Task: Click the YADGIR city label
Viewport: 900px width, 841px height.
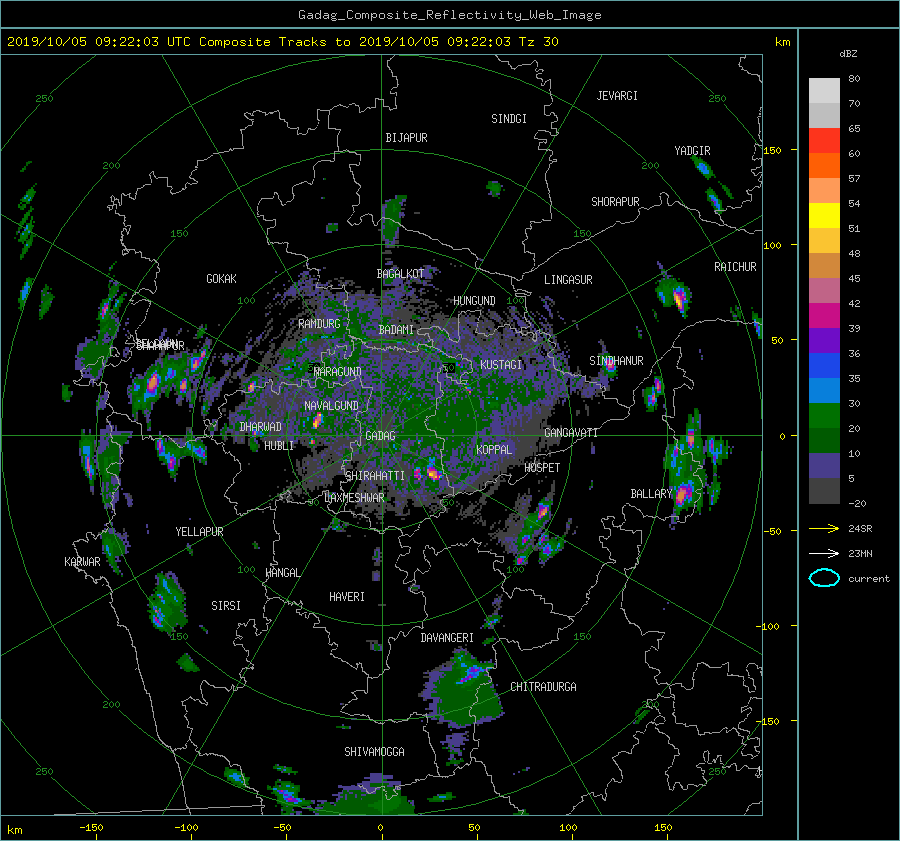Action: (x=692, y=150)
